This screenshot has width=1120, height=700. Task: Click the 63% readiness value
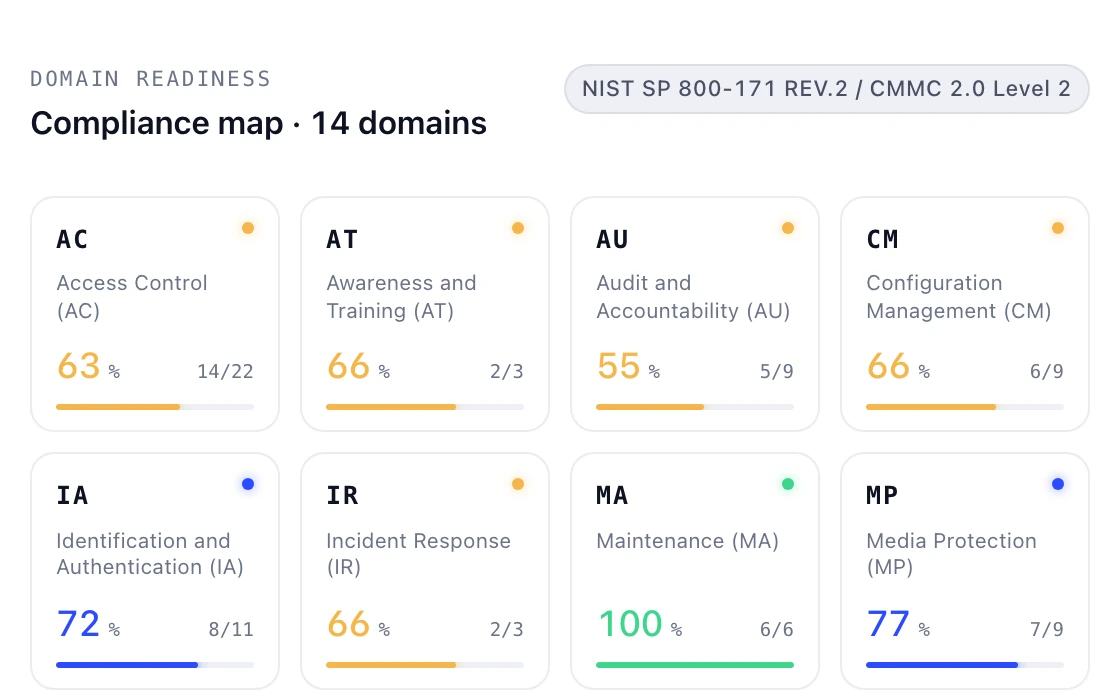[x=88, y=366]
